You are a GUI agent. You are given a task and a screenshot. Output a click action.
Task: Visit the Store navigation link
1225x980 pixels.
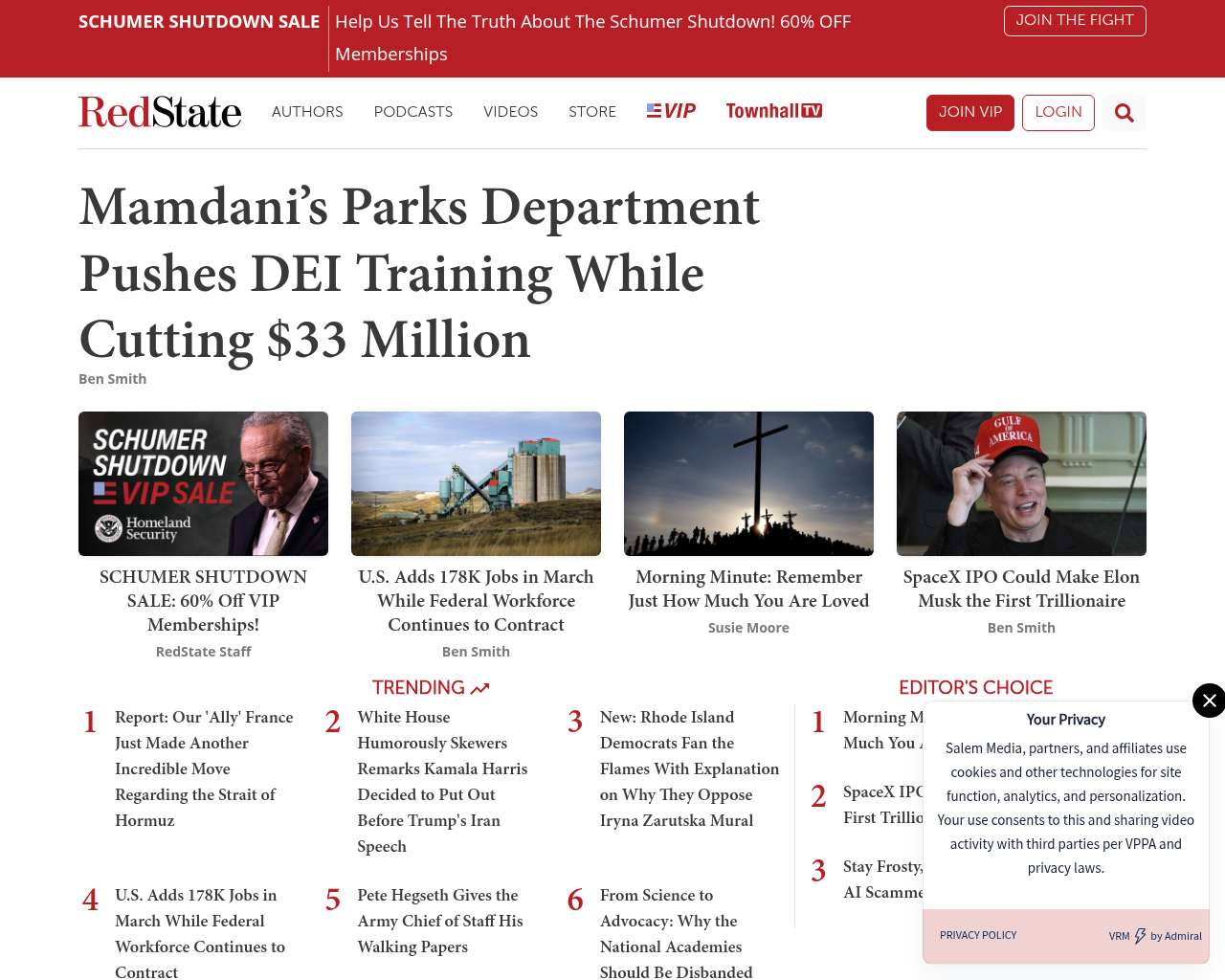592,112
